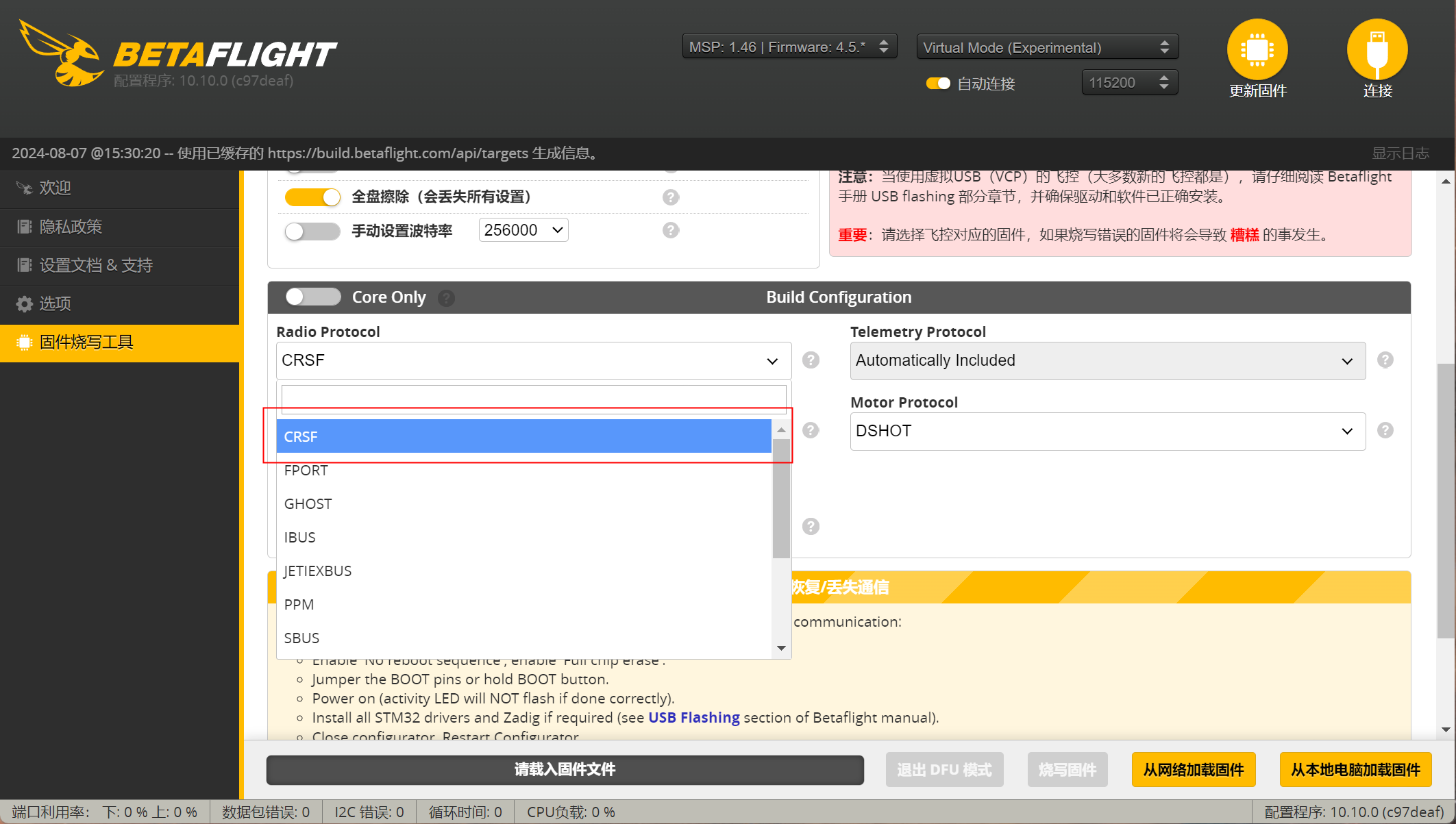Click the Welcome tab bee icon
Screen dimensions: 1456x824
click(x=24, y=188)
